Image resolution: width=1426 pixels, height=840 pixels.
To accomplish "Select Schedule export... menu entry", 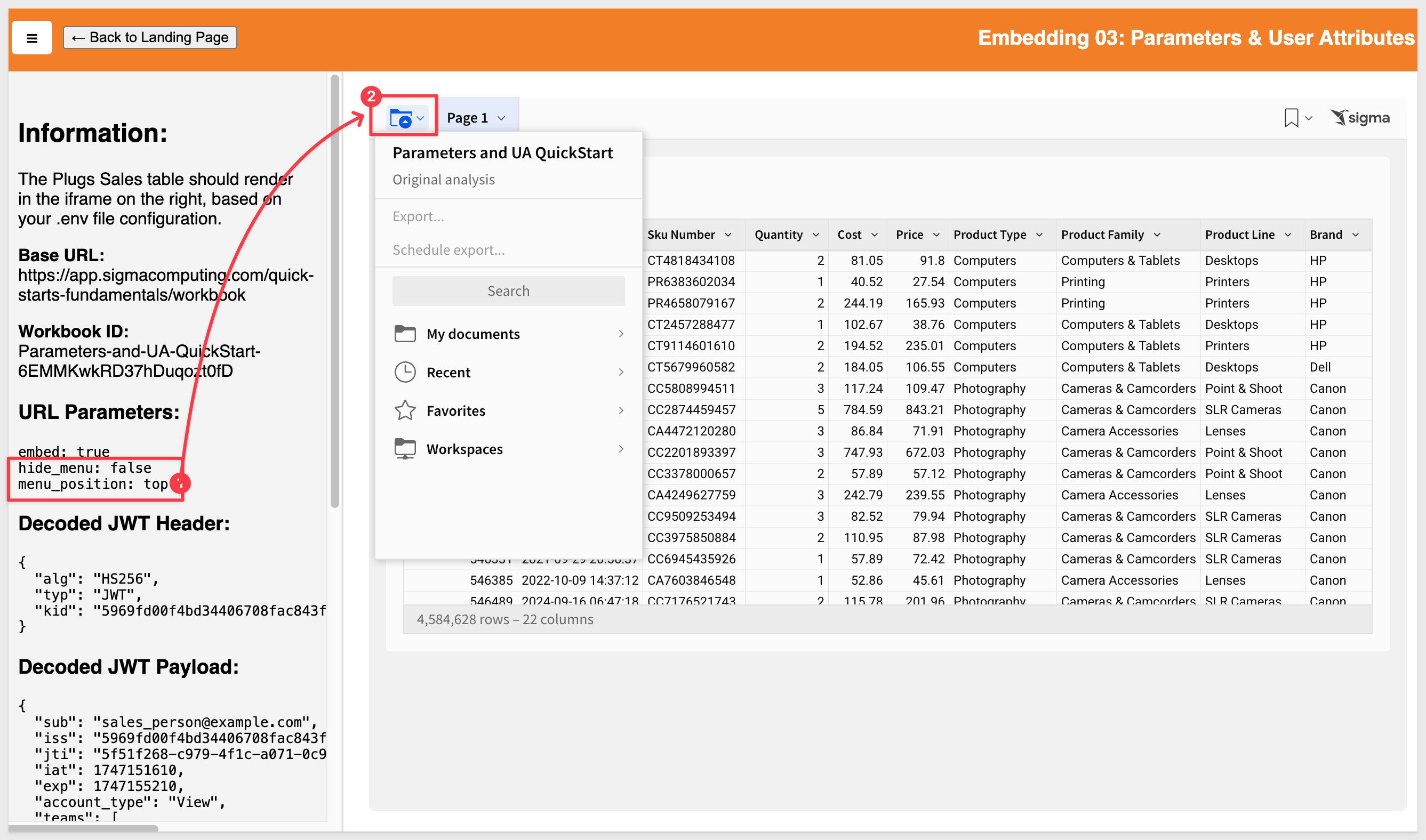I will tap(448, 249).
